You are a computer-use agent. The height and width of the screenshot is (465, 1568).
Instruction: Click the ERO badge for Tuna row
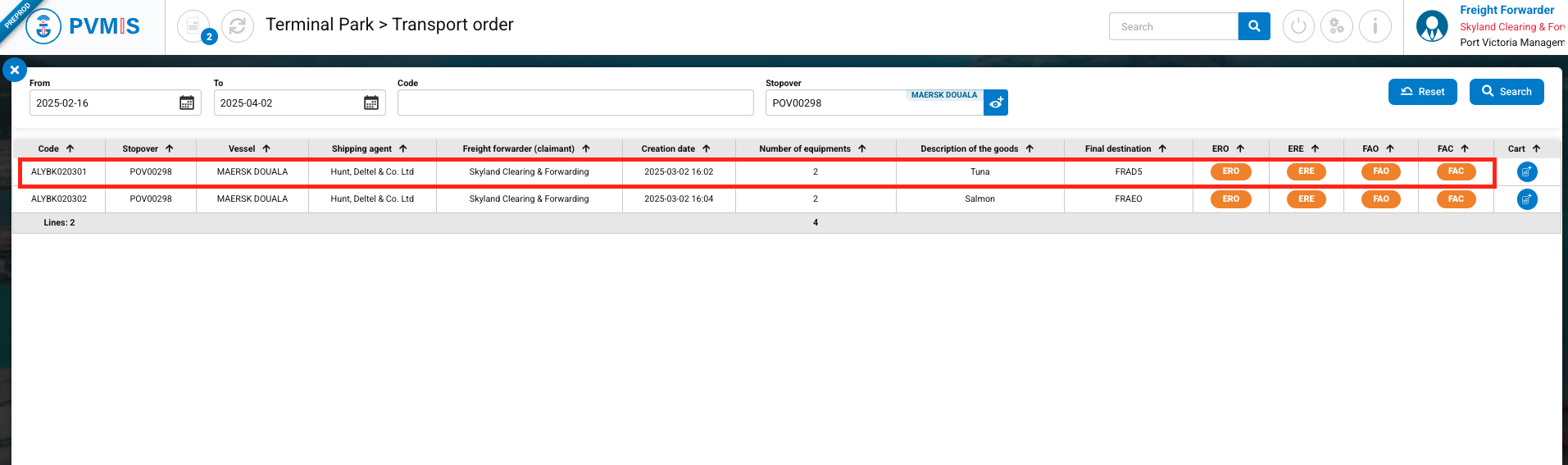pos(1230,171)
